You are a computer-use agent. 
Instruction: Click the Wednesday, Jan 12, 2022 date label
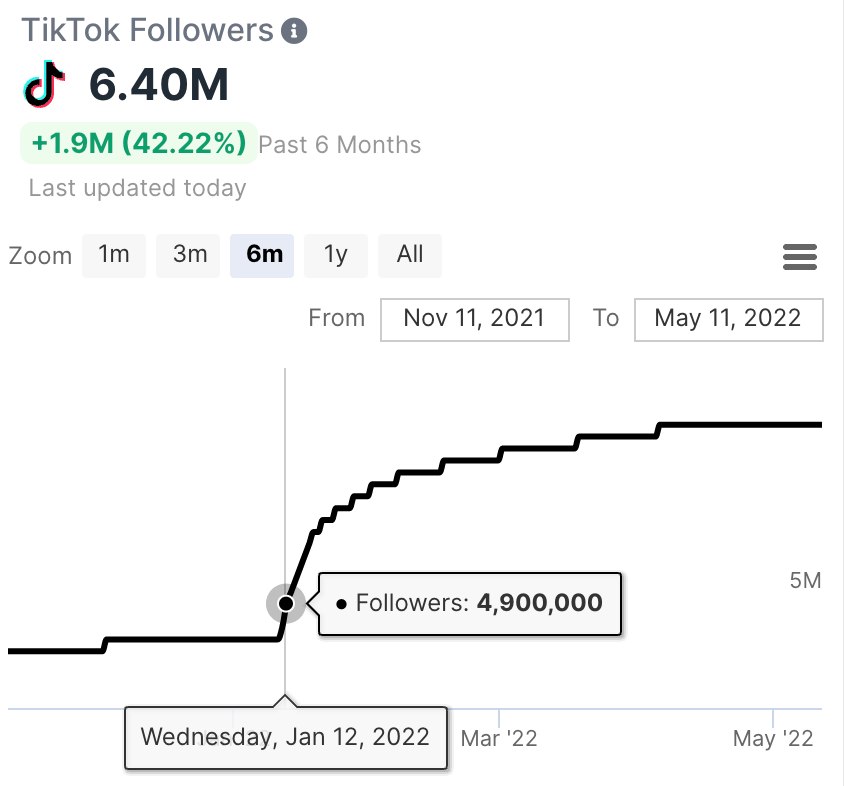point(285,738)
